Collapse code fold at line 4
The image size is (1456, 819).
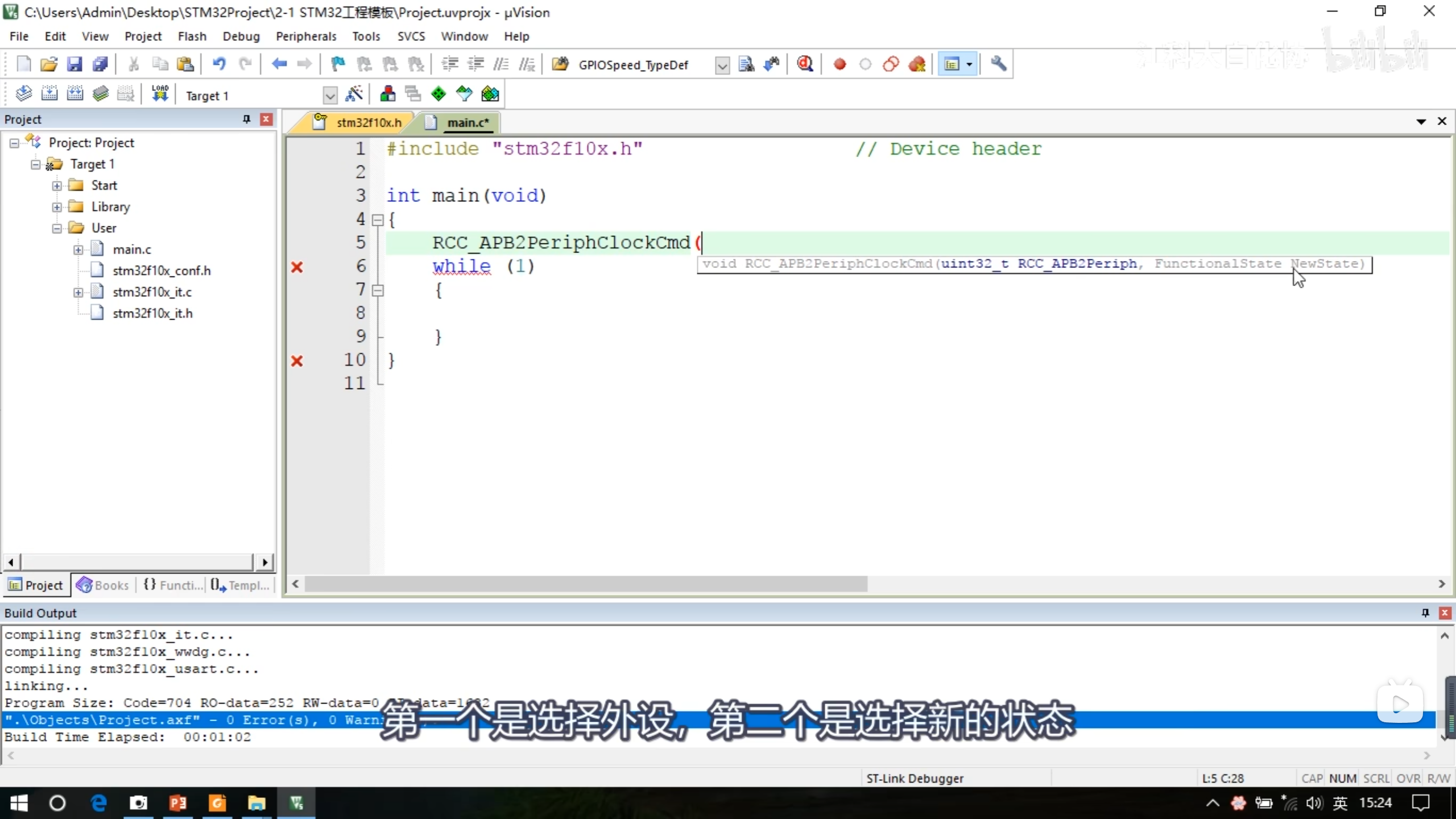378,220
